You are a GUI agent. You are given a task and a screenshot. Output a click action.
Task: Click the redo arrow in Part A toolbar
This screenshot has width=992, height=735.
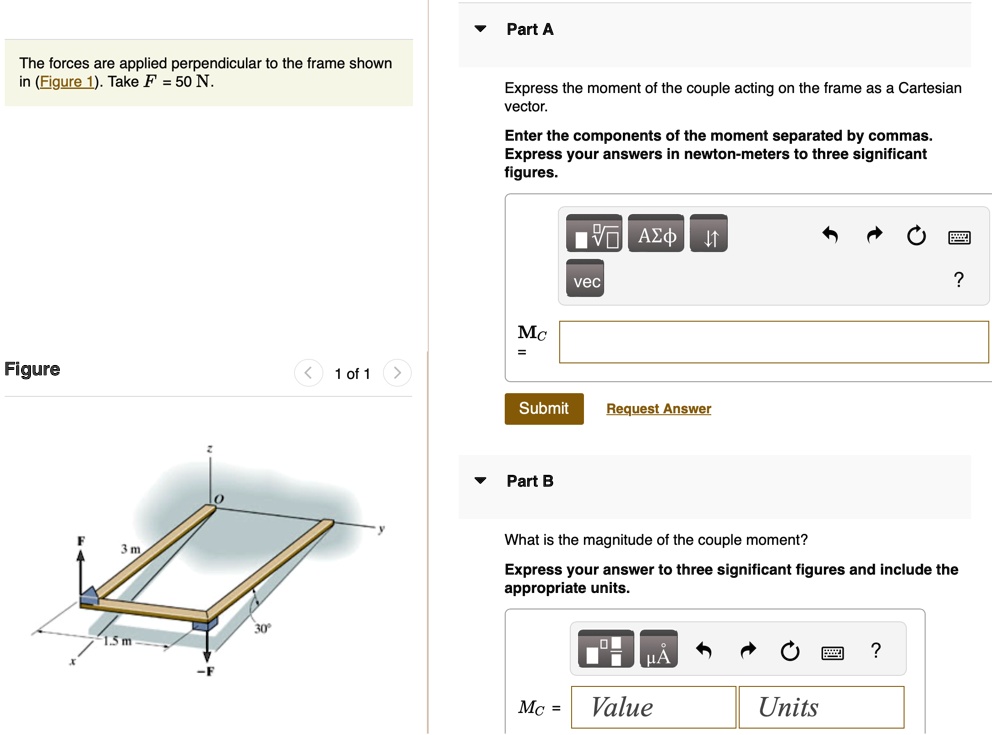point(874,234)
